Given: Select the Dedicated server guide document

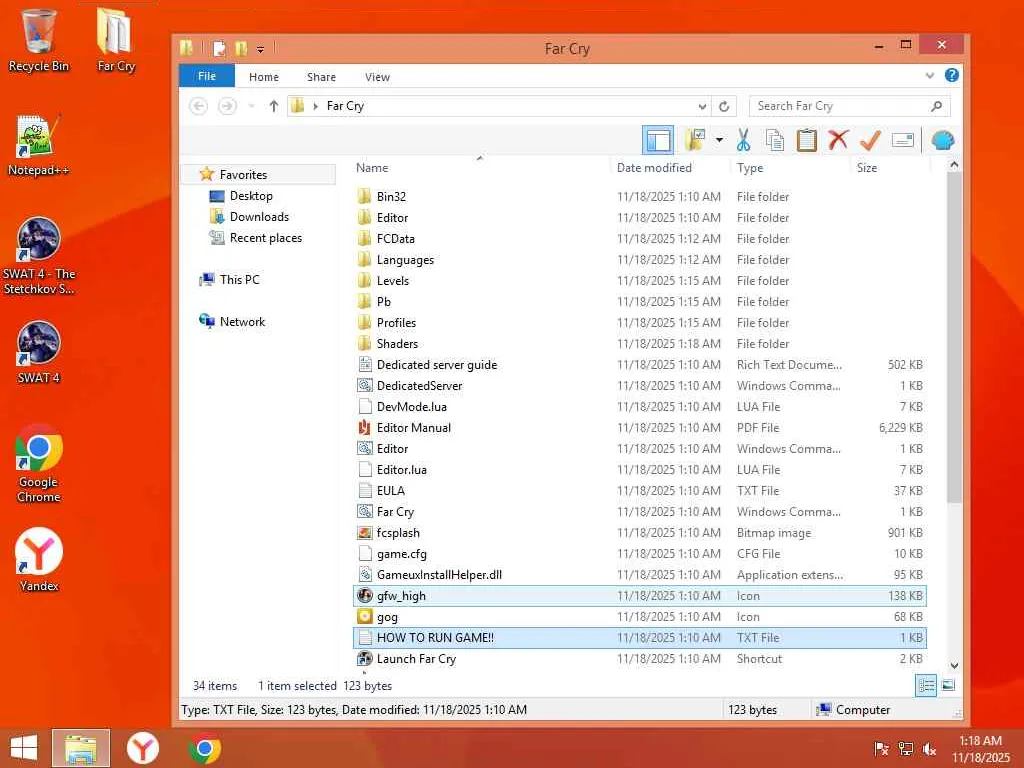Looking at the screenshot, I should pos(639,364).
